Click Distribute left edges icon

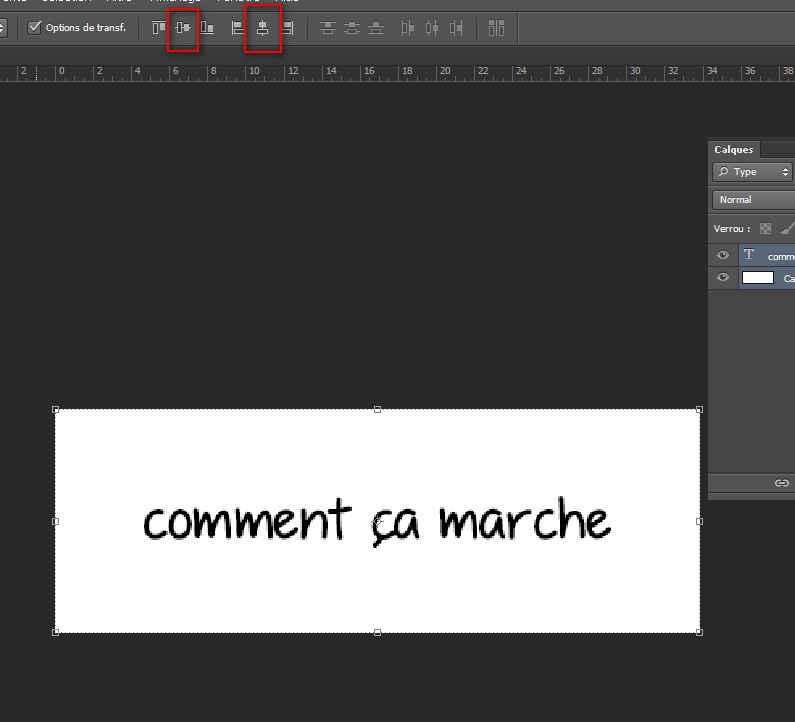pyautogui.click(x=408, y=28)
